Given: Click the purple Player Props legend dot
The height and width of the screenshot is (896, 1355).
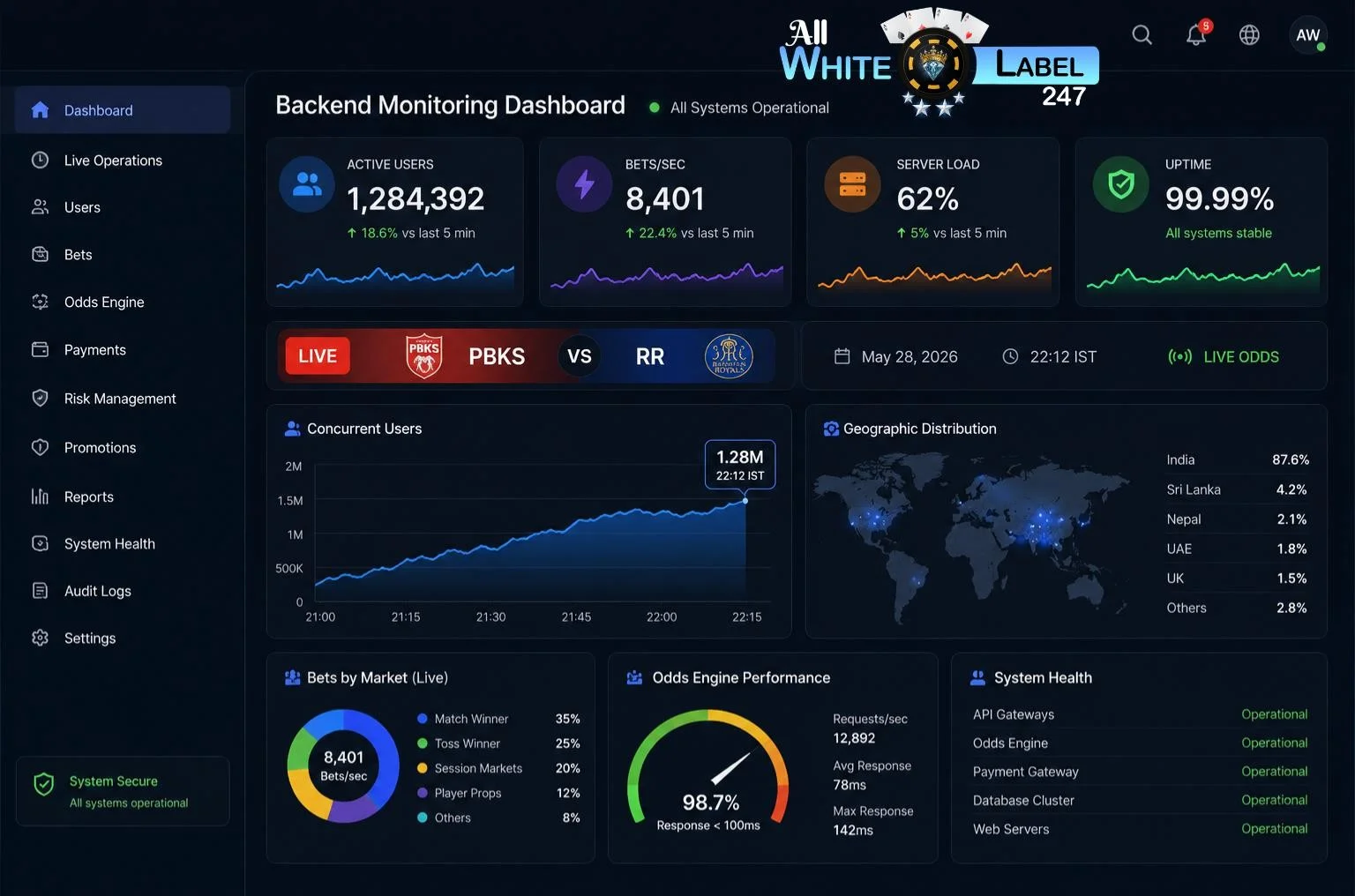Looking at the screenshot, I should (423, 793).
